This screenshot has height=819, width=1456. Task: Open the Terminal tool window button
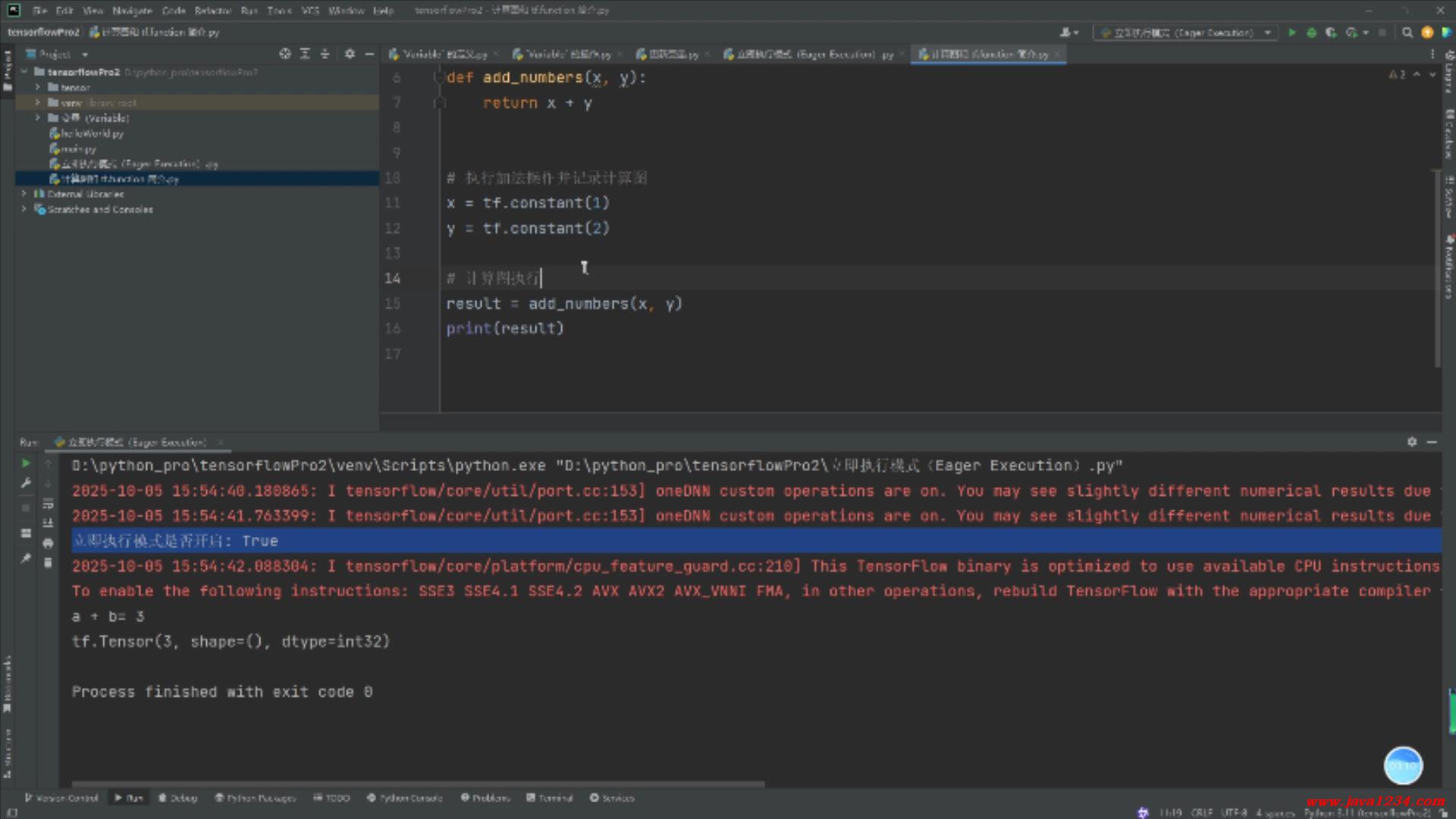[x=550, y=798]
